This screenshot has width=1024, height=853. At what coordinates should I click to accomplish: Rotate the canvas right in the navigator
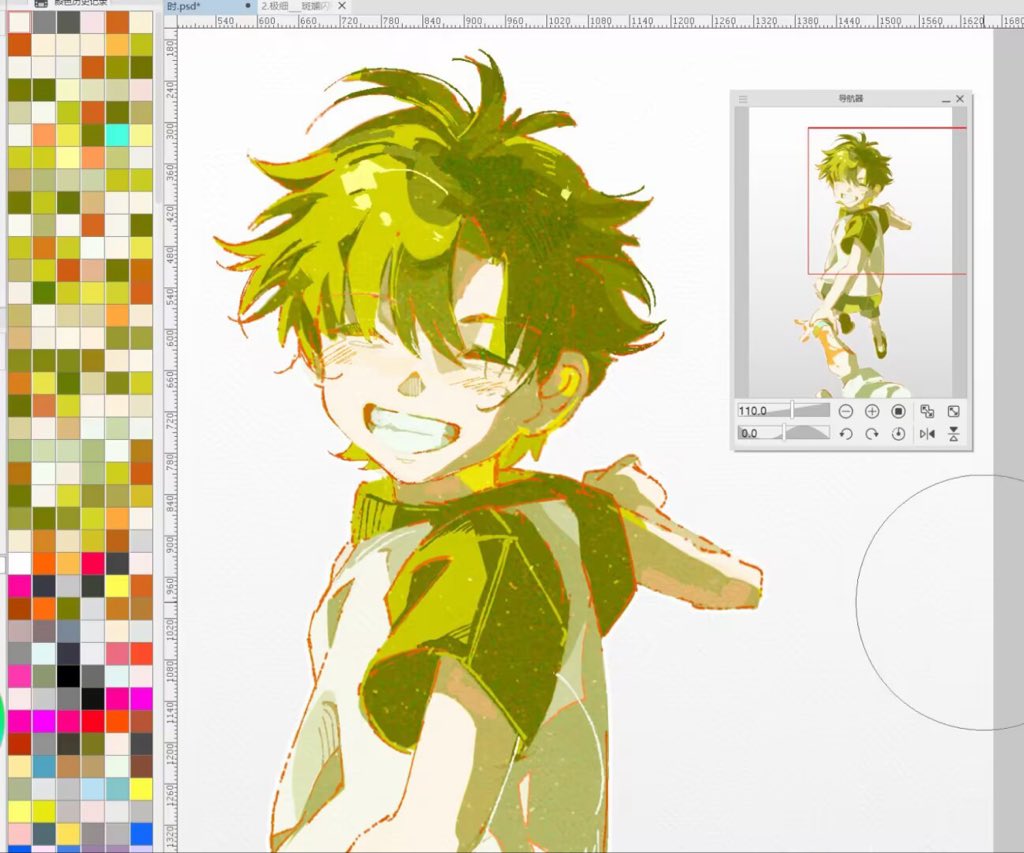[872, 434]
